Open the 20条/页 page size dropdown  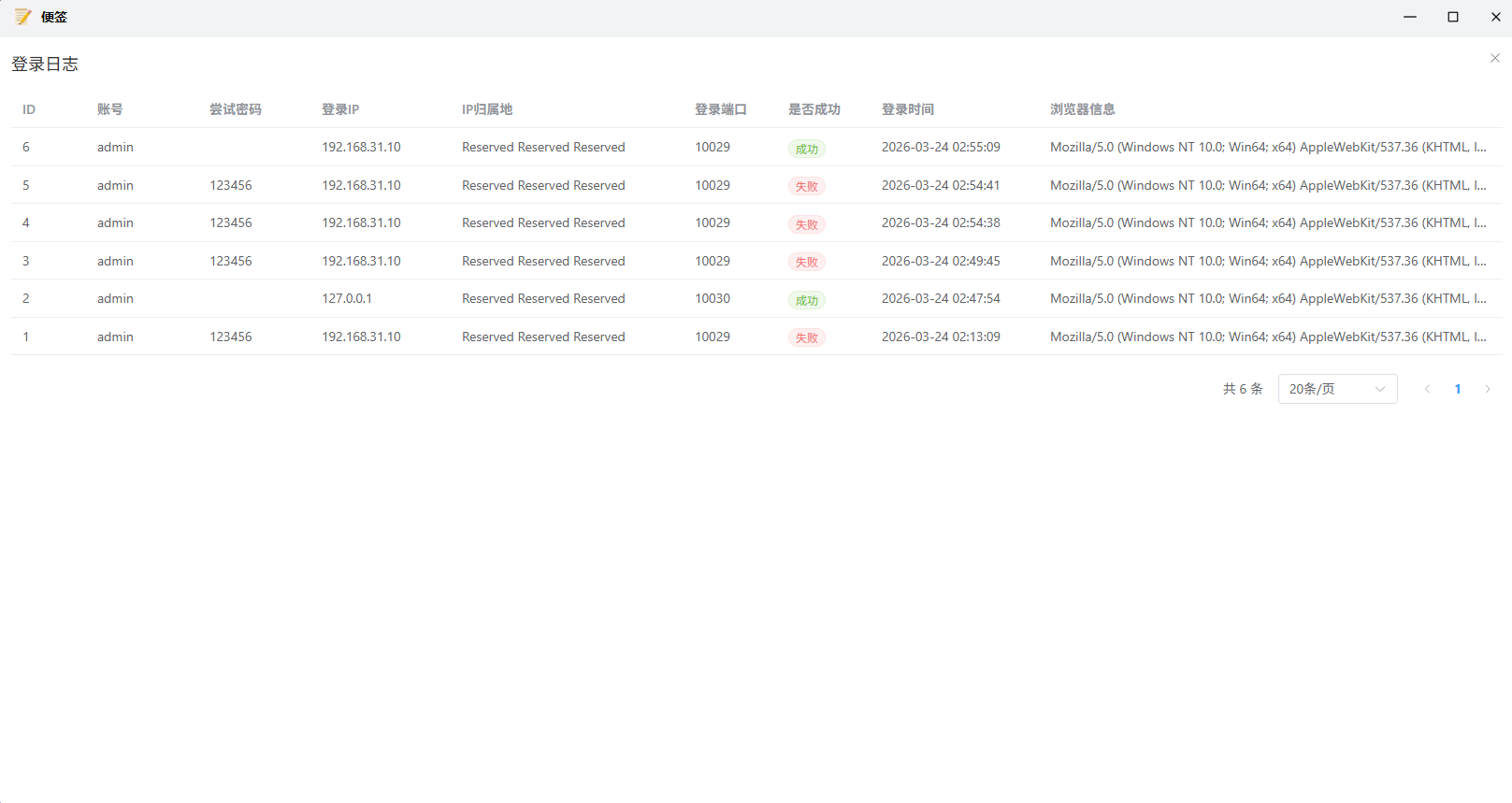[1337, 389]
